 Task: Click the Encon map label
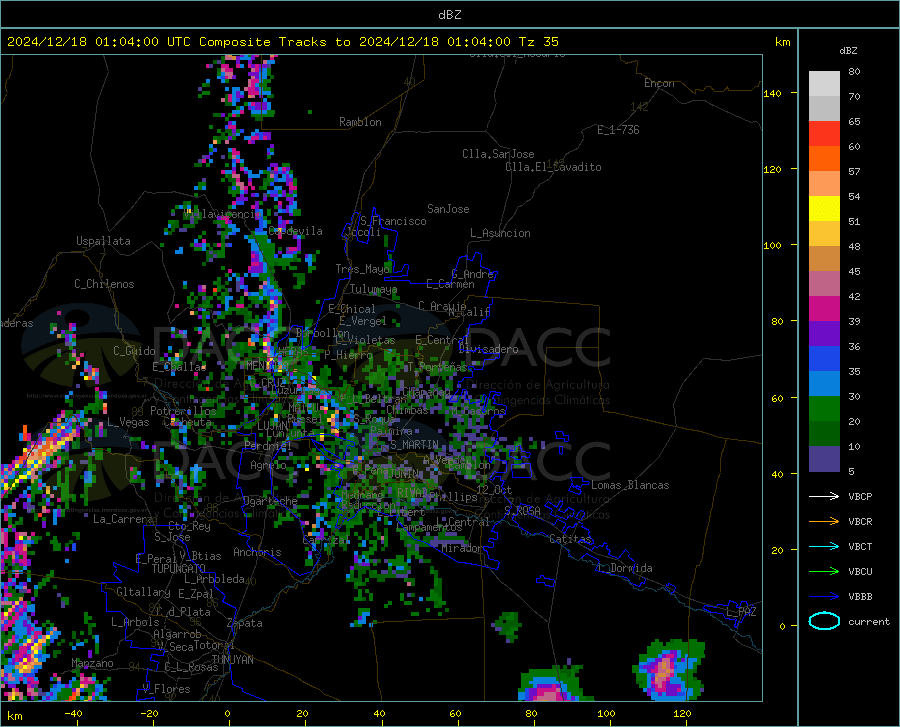click(x=659, y=83)
